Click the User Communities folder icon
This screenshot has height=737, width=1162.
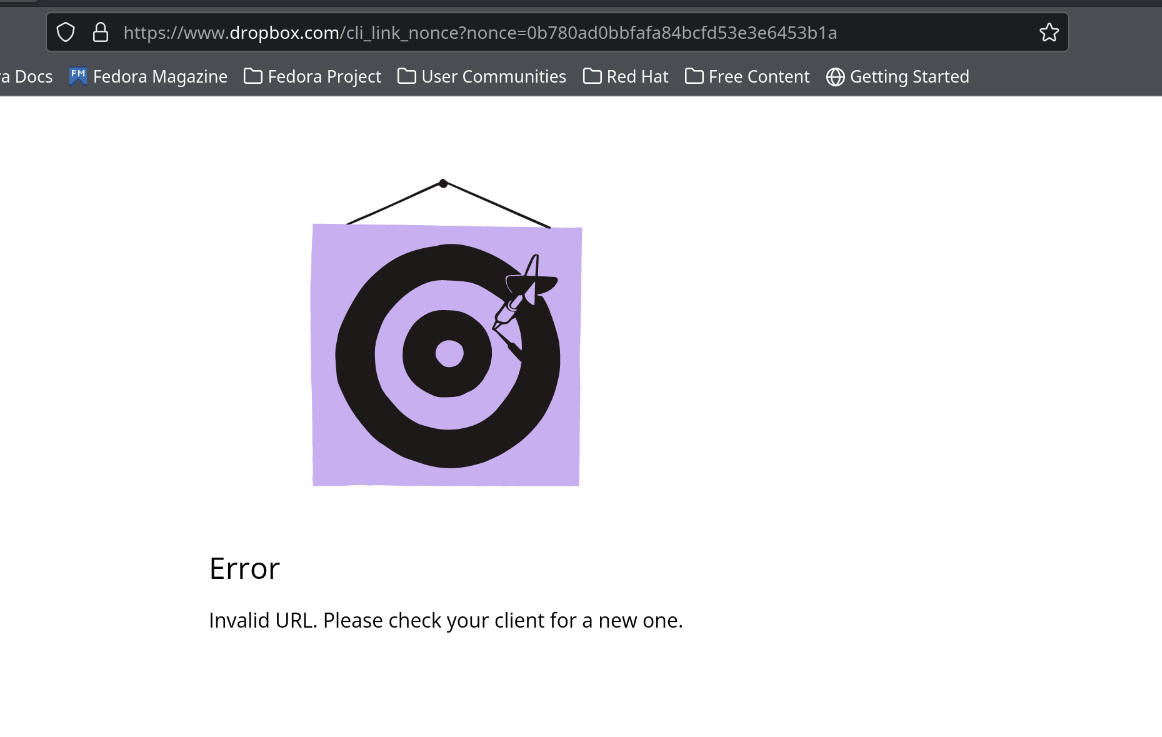[x=407, y=76]
